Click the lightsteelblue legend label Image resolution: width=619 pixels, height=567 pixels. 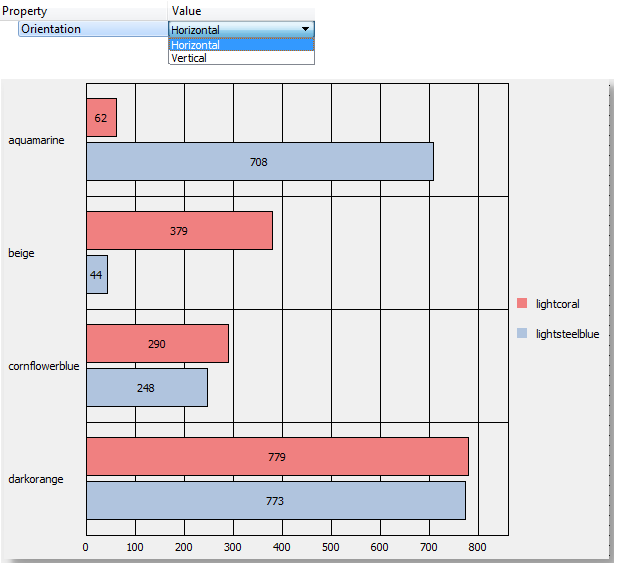click(x=567, y=334)
